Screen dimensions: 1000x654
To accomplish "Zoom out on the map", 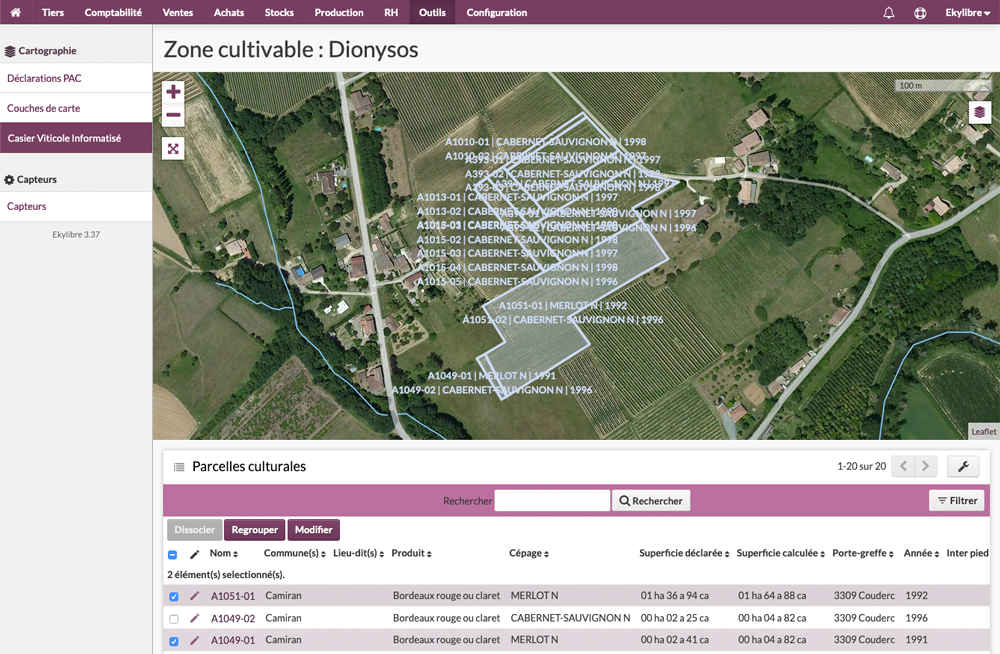I will (x=173, y=115).
